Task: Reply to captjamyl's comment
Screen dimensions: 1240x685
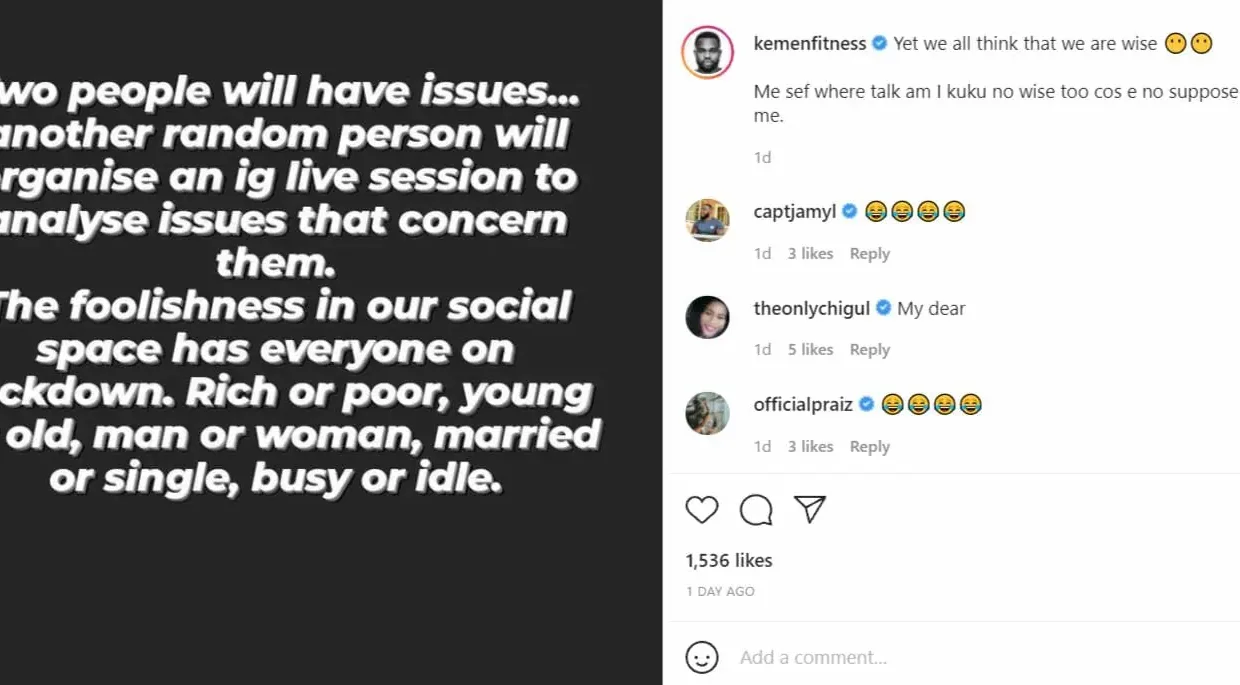Action: [869, 254]
